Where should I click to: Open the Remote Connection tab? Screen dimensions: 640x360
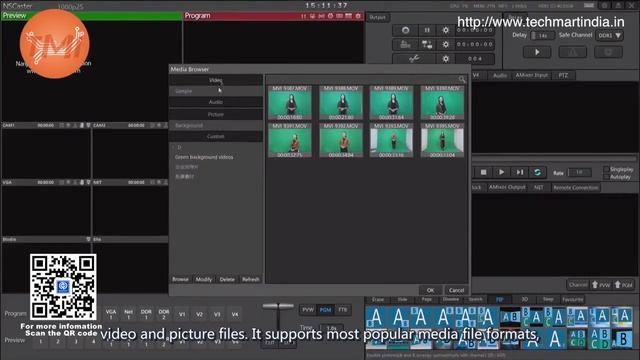pos(576,187)
